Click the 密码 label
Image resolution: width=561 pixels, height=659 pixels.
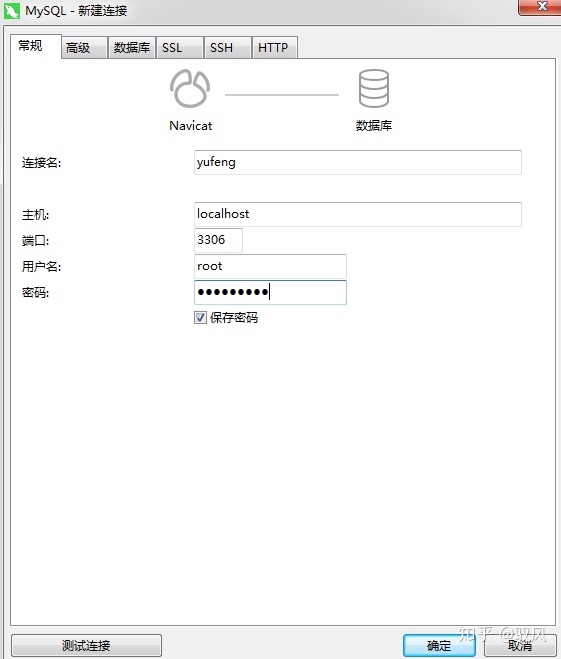[x=35, y=293]
